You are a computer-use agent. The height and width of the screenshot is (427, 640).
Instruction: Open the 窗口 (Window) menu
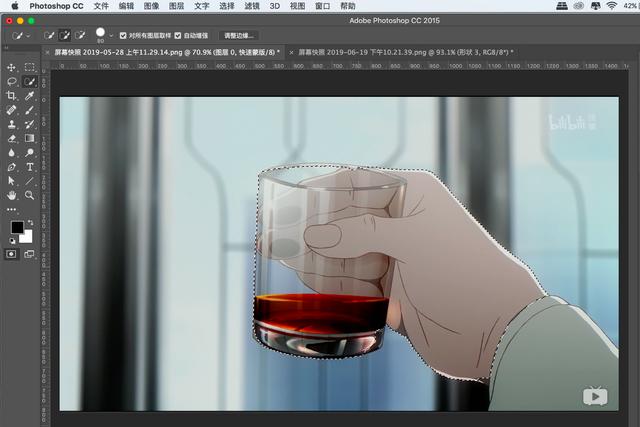pyautogui.click(x=322, y=6)
